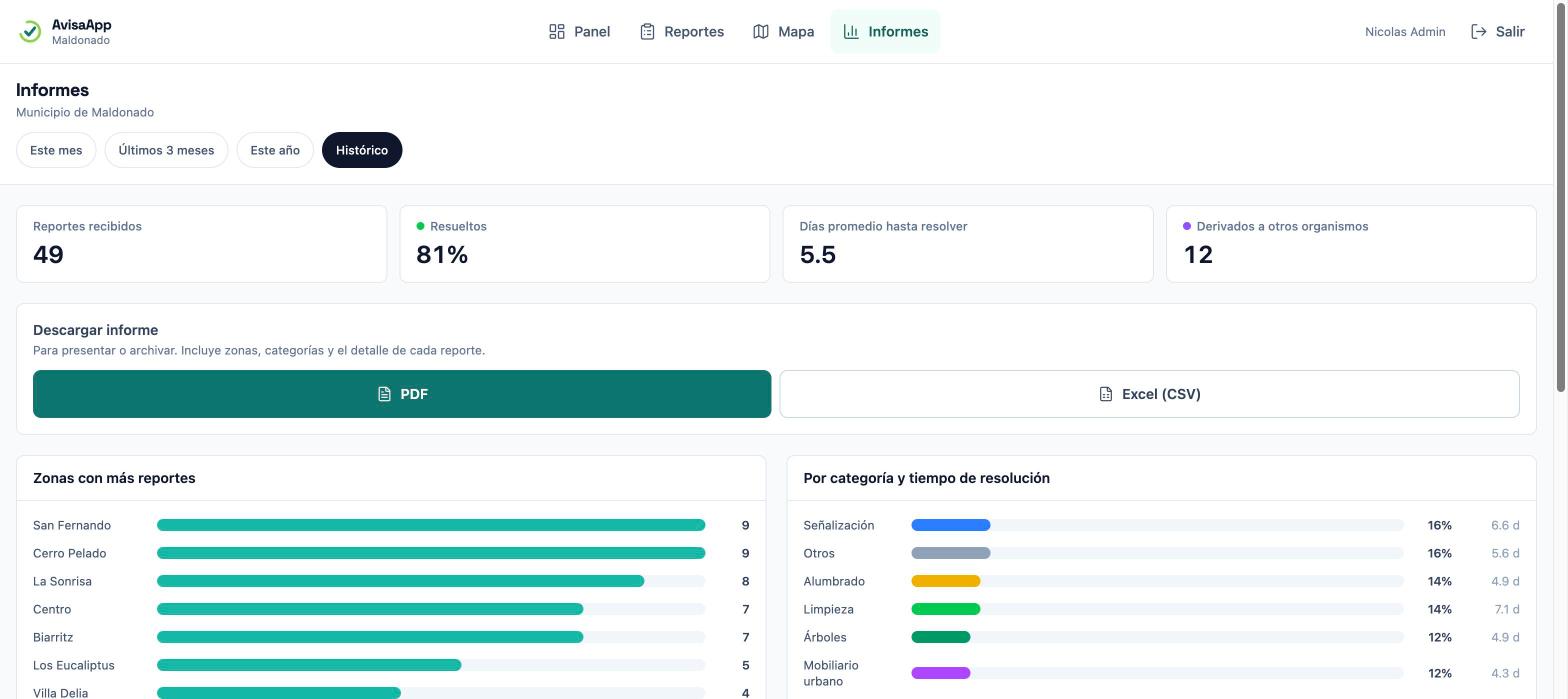Download the report as PDF
Image resolution: width=1568 pixels, height=699 pixels.
point(402,394)
